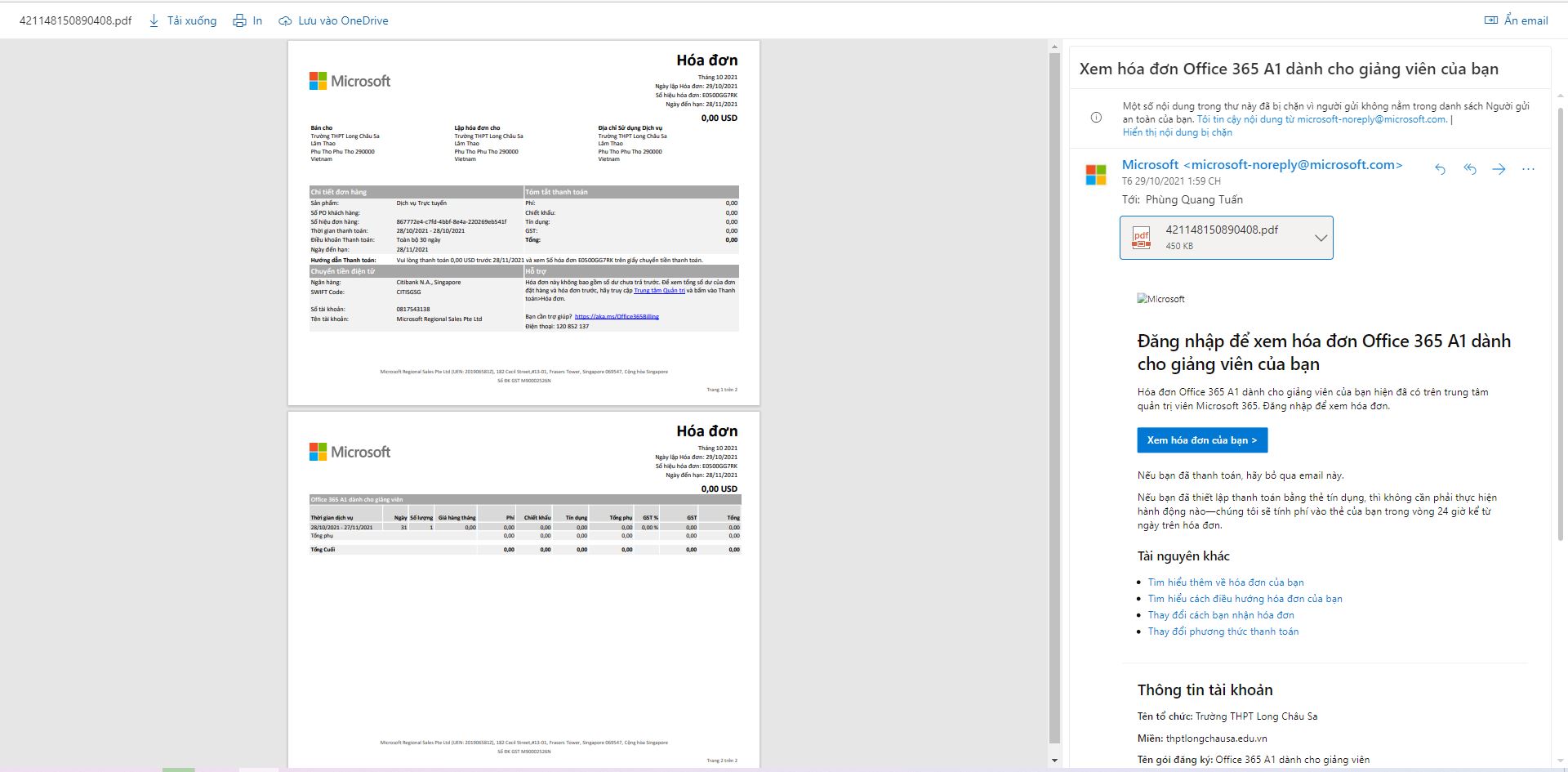Click the OneDrive cloud icon

[x=285, y=21]
